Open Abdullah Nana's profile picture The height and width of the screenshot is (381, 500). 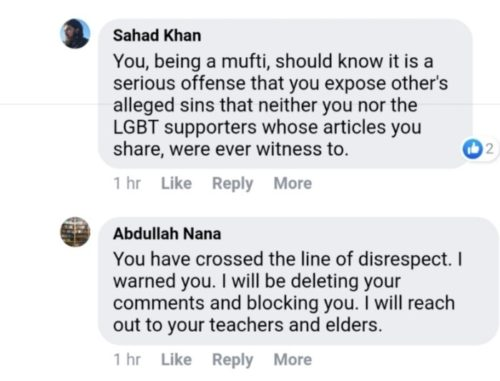pos(75,232)
